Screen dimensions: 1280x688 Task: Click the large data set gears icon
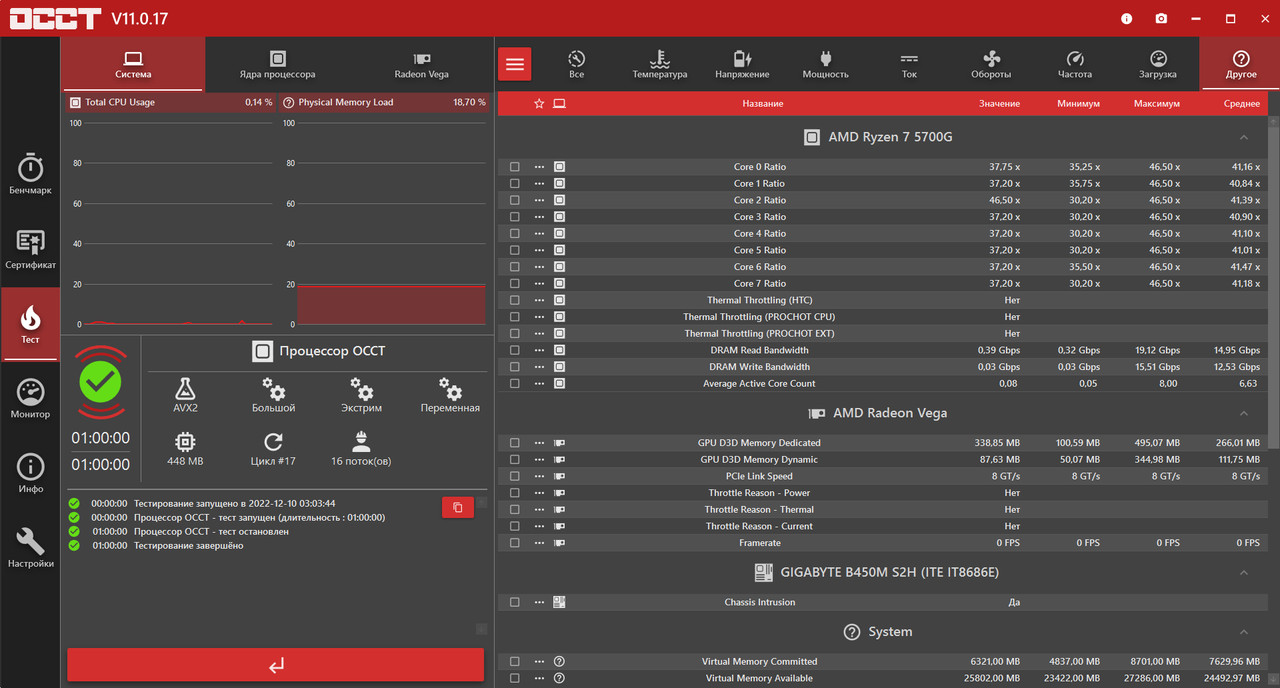(273, 388)
